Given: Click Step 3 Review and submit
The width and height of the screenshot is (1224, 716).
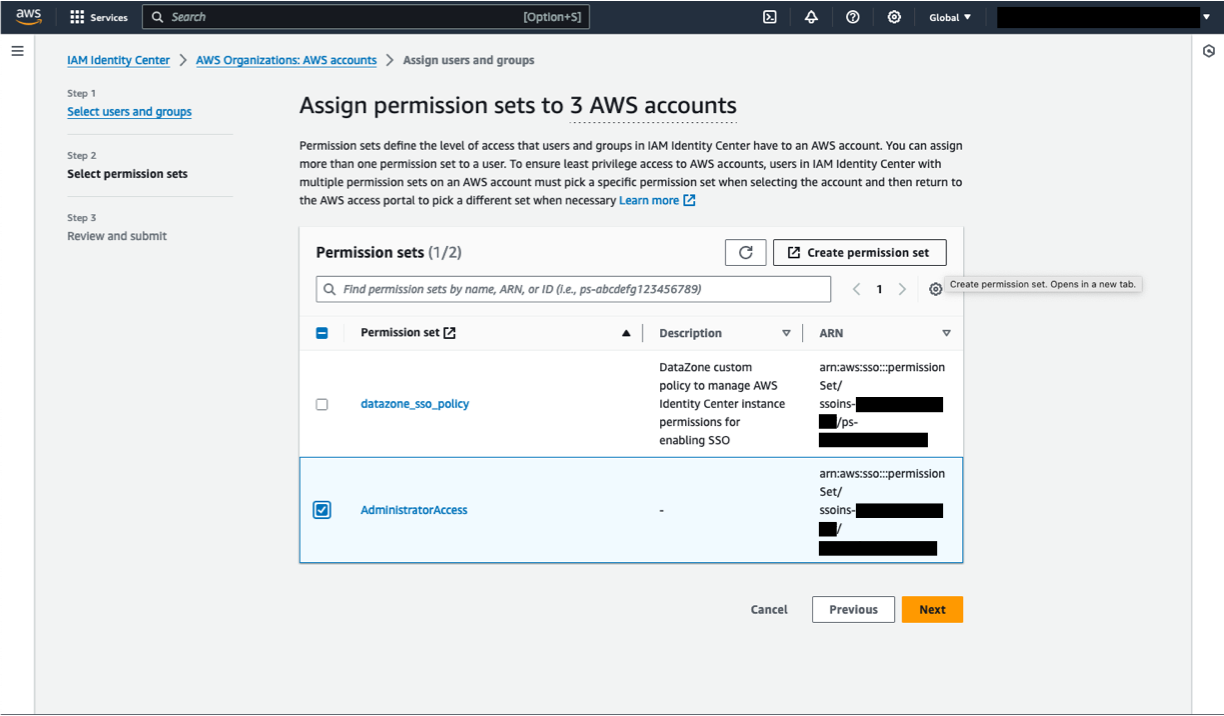Looking at the screenshot, I should [x=117, y=236].
